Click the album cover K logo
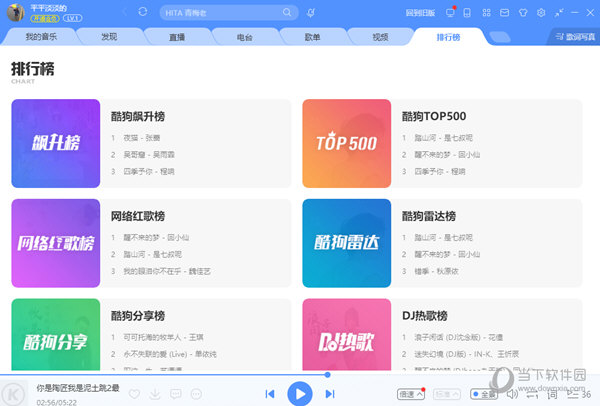 [x=14, y=393]
